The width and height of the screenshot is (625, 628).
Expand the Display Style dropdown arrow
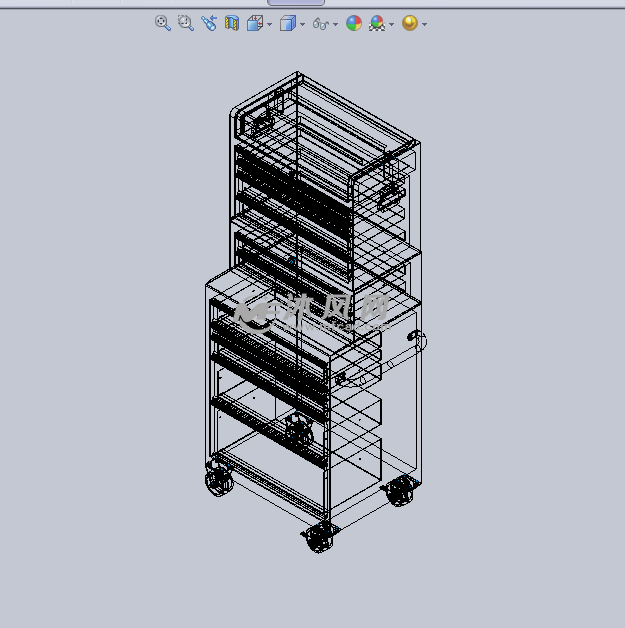[x=302, y=24]
